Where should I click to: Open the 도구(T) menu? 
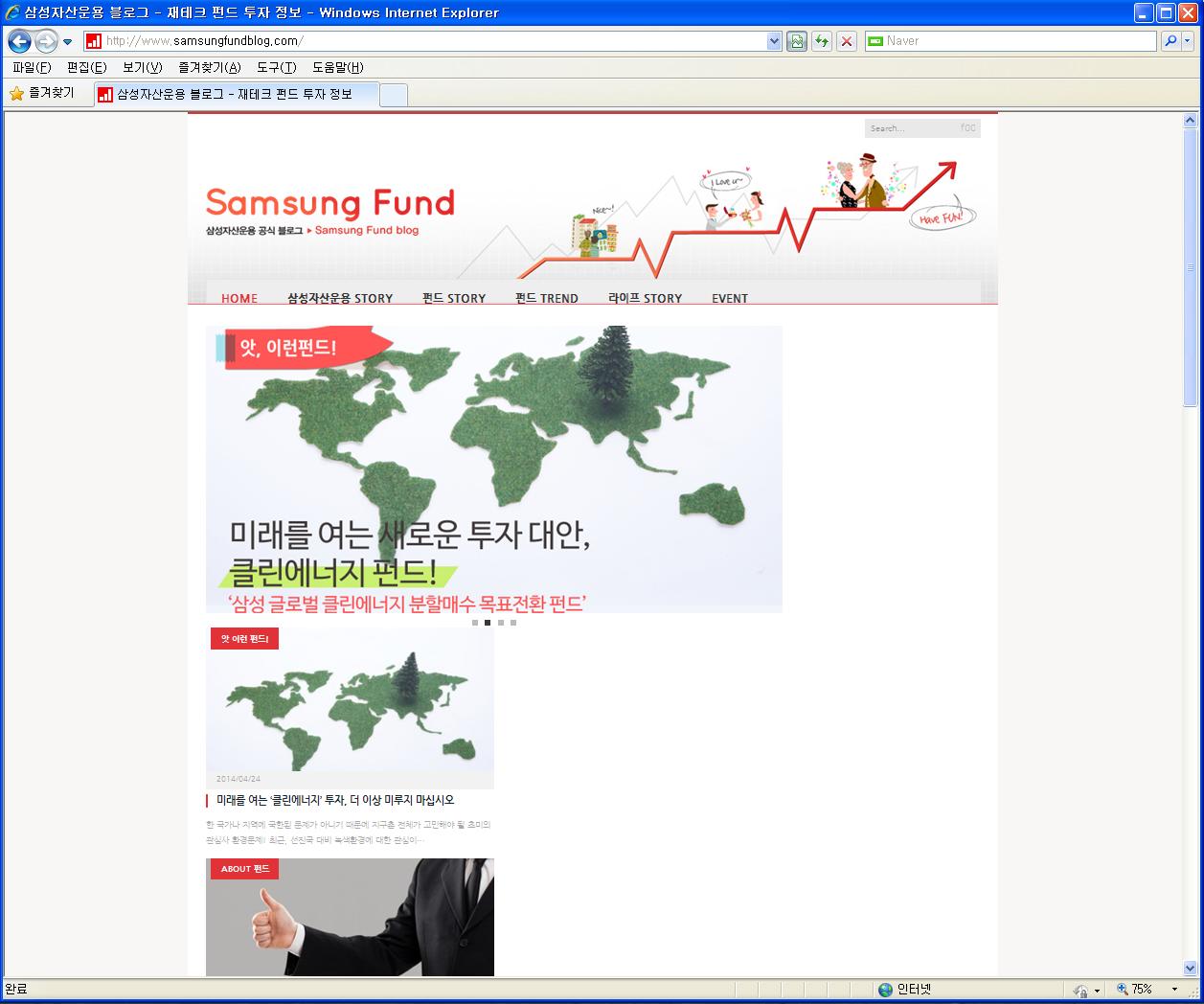click(x=277, y=67)
